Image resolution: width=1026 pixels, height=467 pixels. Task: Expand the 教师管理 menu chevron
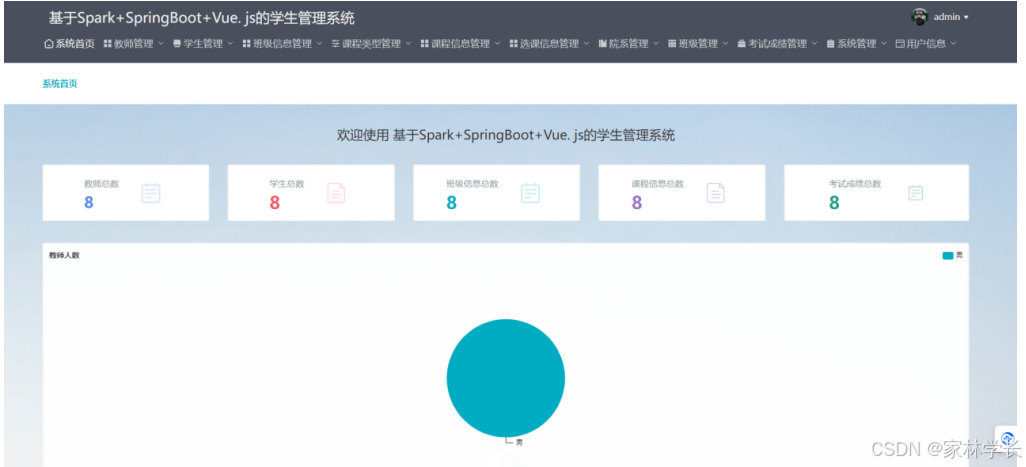(161, 44)
